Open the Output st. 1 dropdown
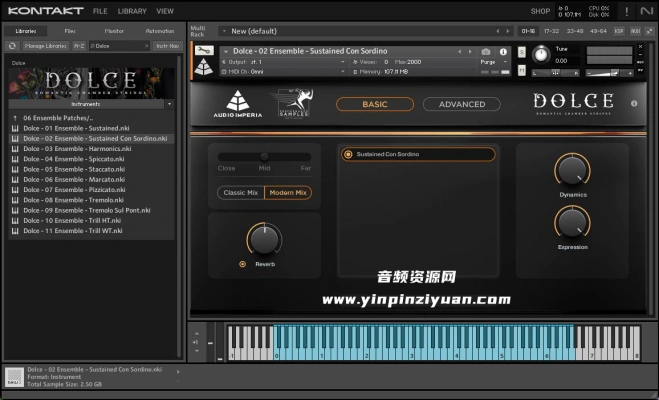This screenshot has height=400, width=659. tap(284, 62)
